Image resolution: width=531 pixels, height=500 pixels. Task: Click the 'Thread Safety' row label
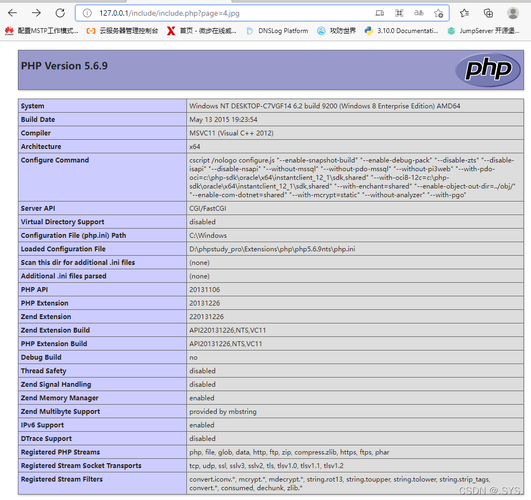click(44, 371)
